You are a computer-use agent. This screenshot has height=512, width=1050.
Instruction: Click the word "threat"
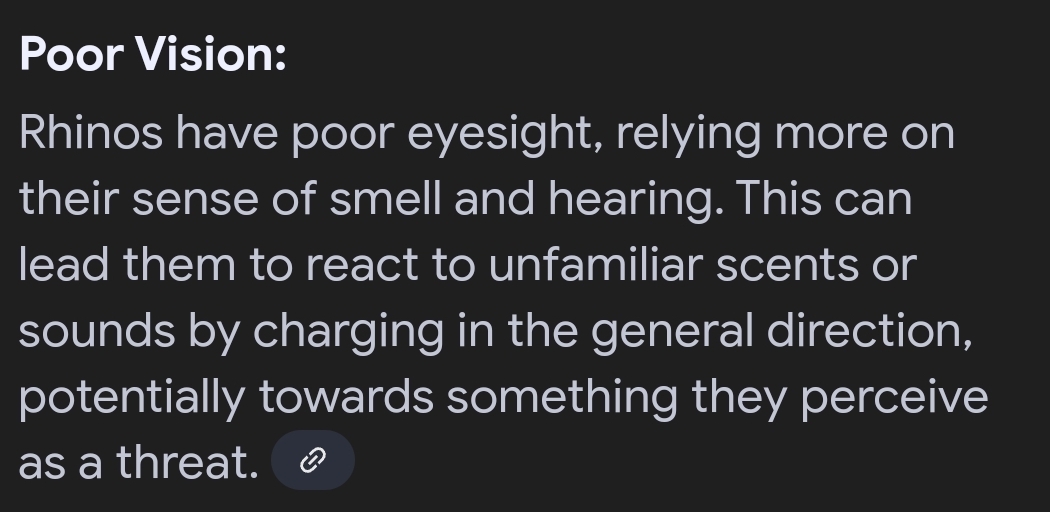click(x=187, y=462)
